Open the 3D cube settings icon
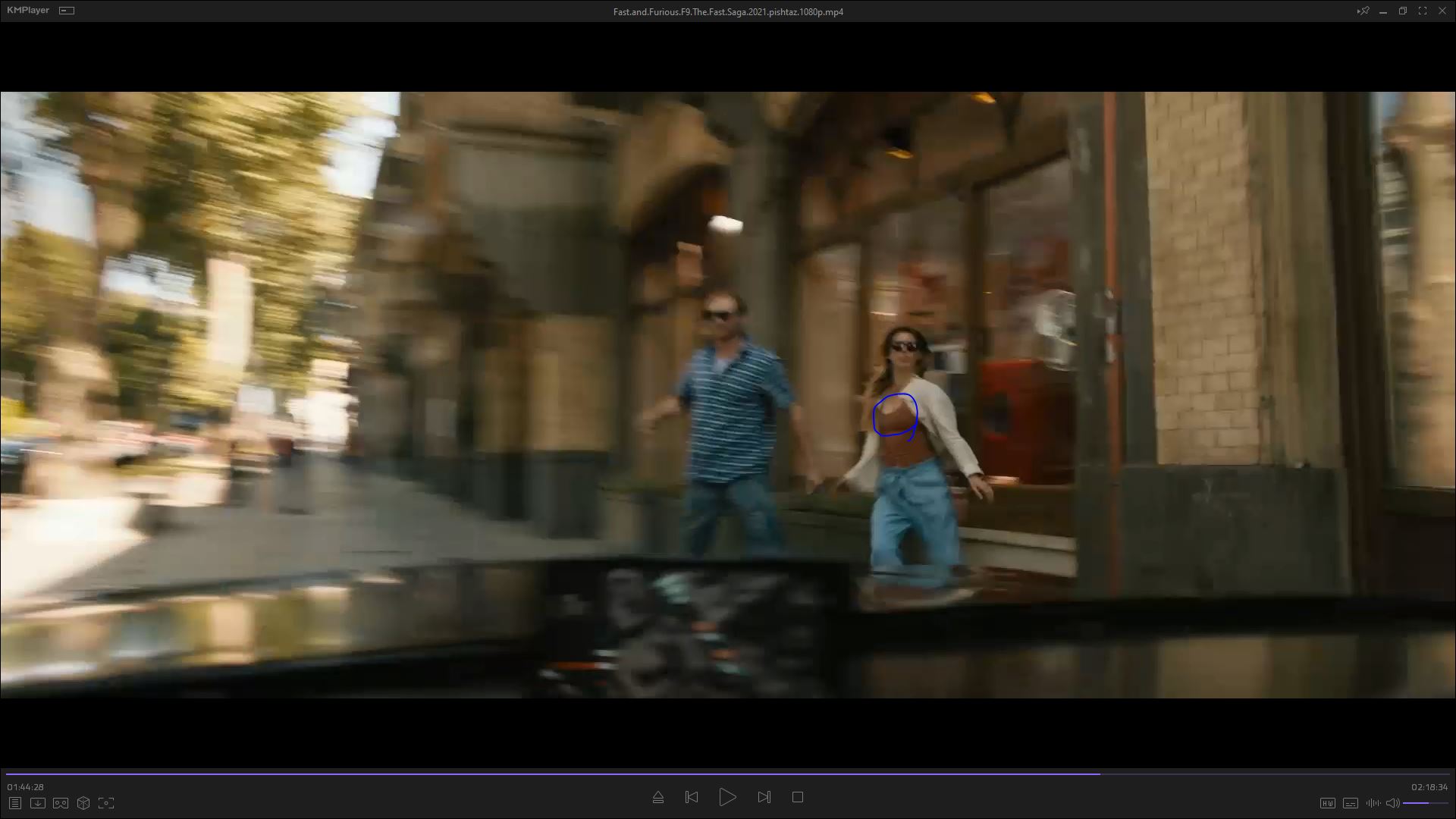The image size is (1456, 819). [x=83, y=803]
